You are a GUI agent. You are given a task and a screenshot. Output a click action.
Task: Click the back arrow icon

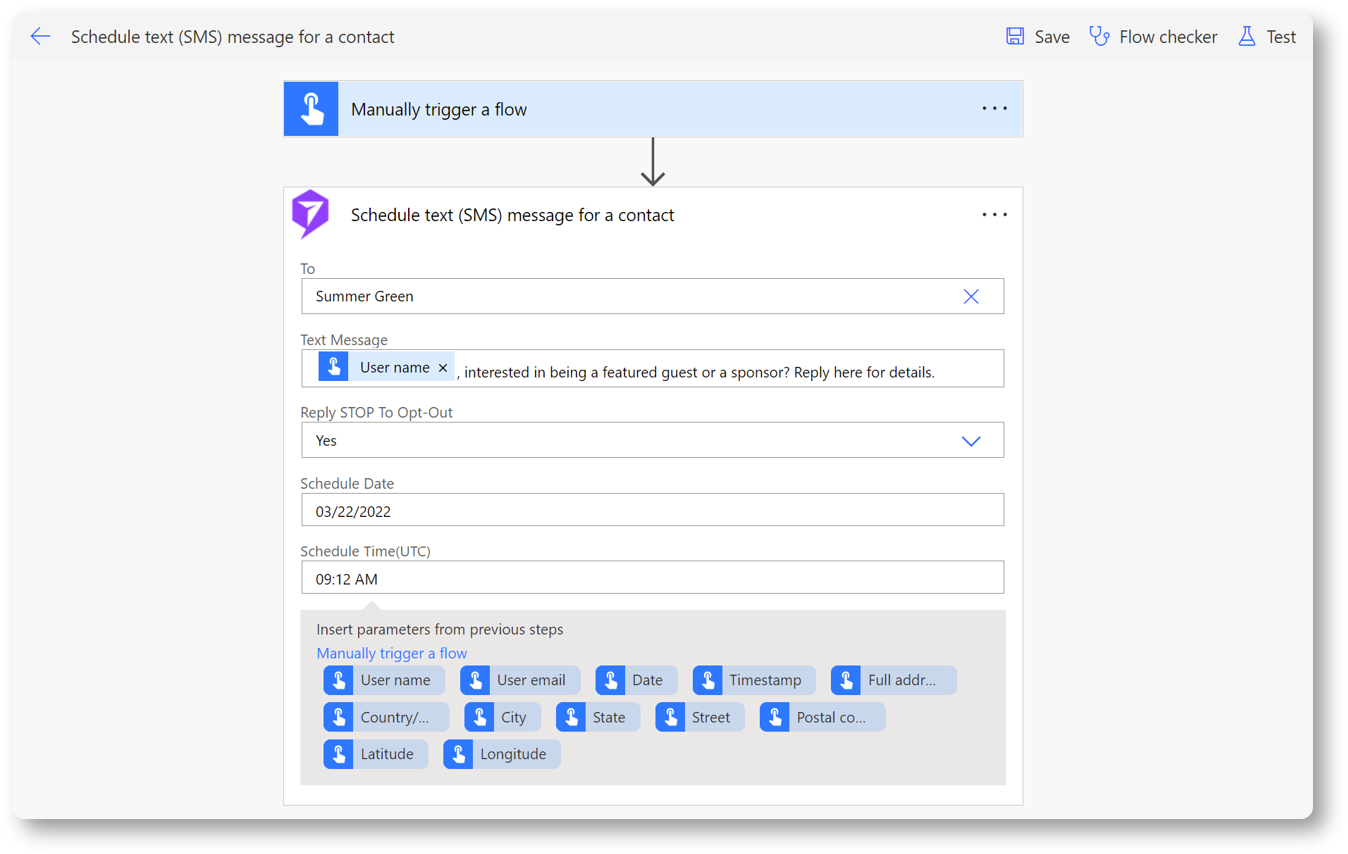40,37
